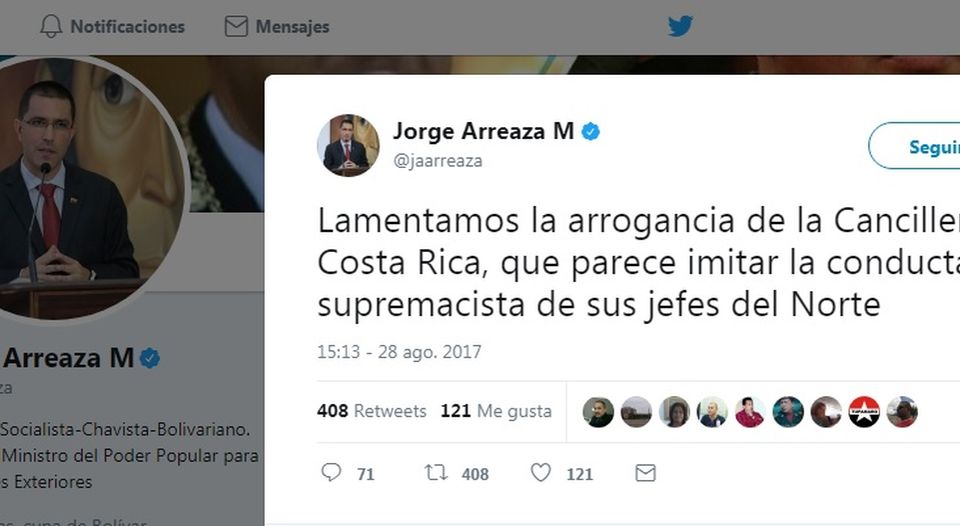
Task: Click the retweet arrows icon
Action: pos(436,473)
